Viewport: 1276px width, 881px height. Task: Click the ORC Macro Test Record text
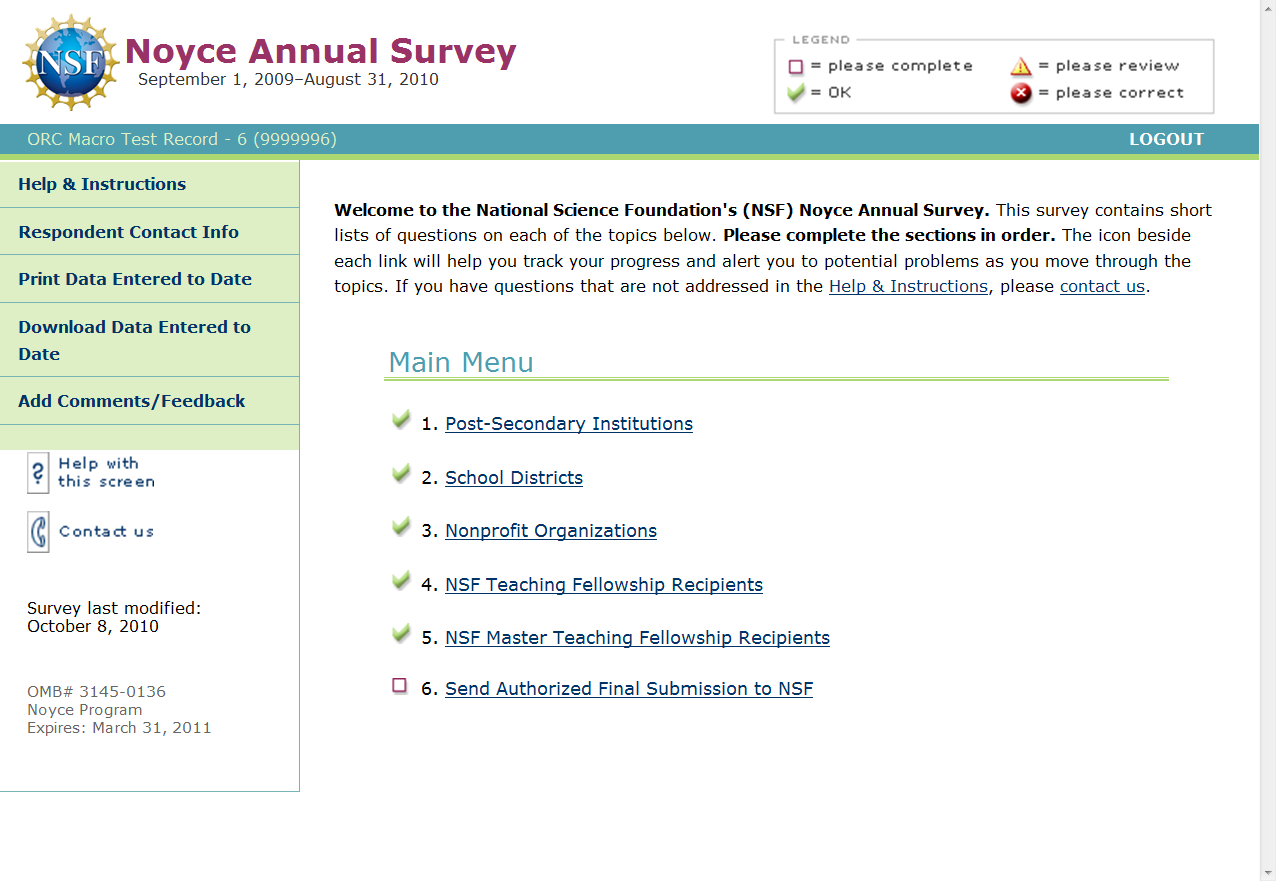pyautogui.click(x=182, y=140)
